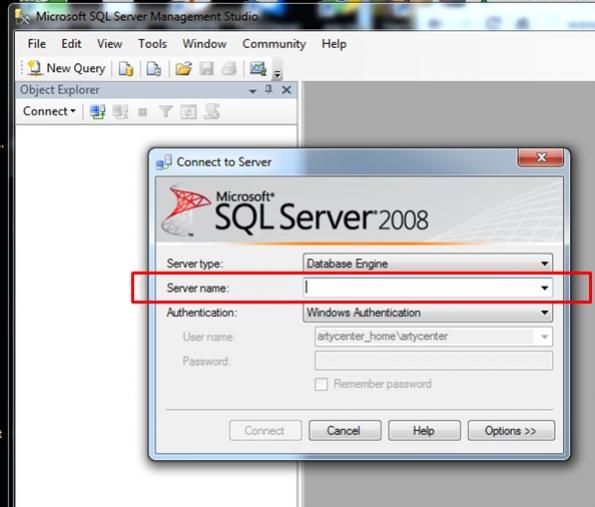Screen dimensions: 595x507
Task: Click the Cancel button
Action: [345, 431]
